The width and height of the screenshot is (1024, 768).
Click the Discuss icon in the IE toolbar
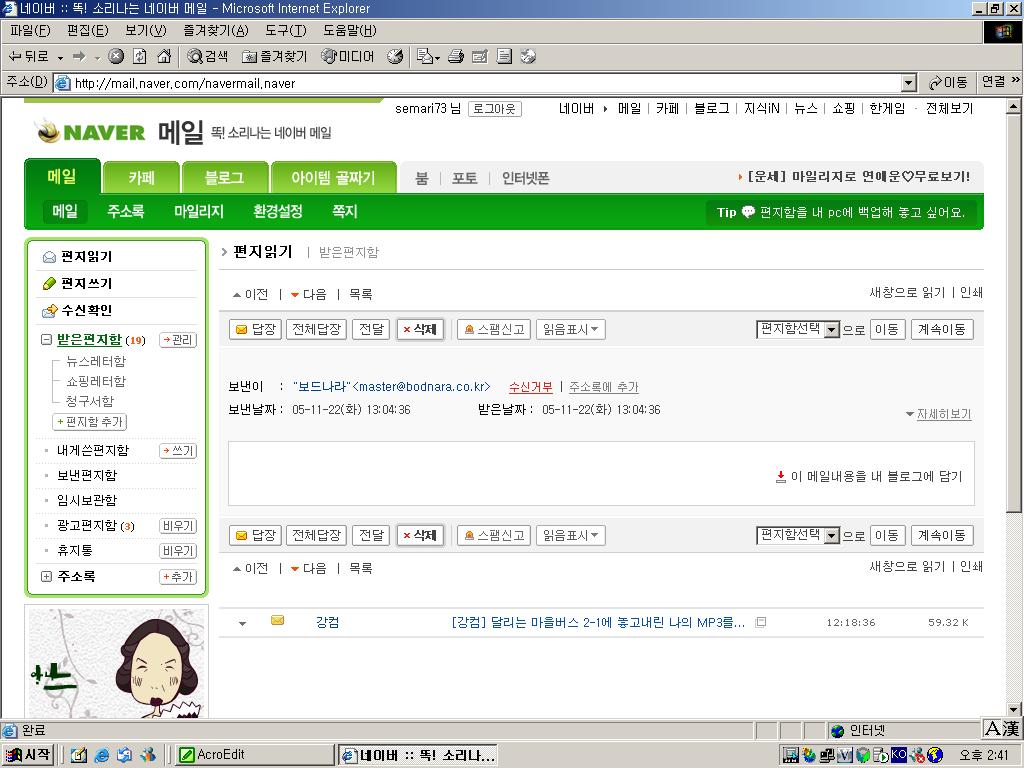click(x=504, y=57)
